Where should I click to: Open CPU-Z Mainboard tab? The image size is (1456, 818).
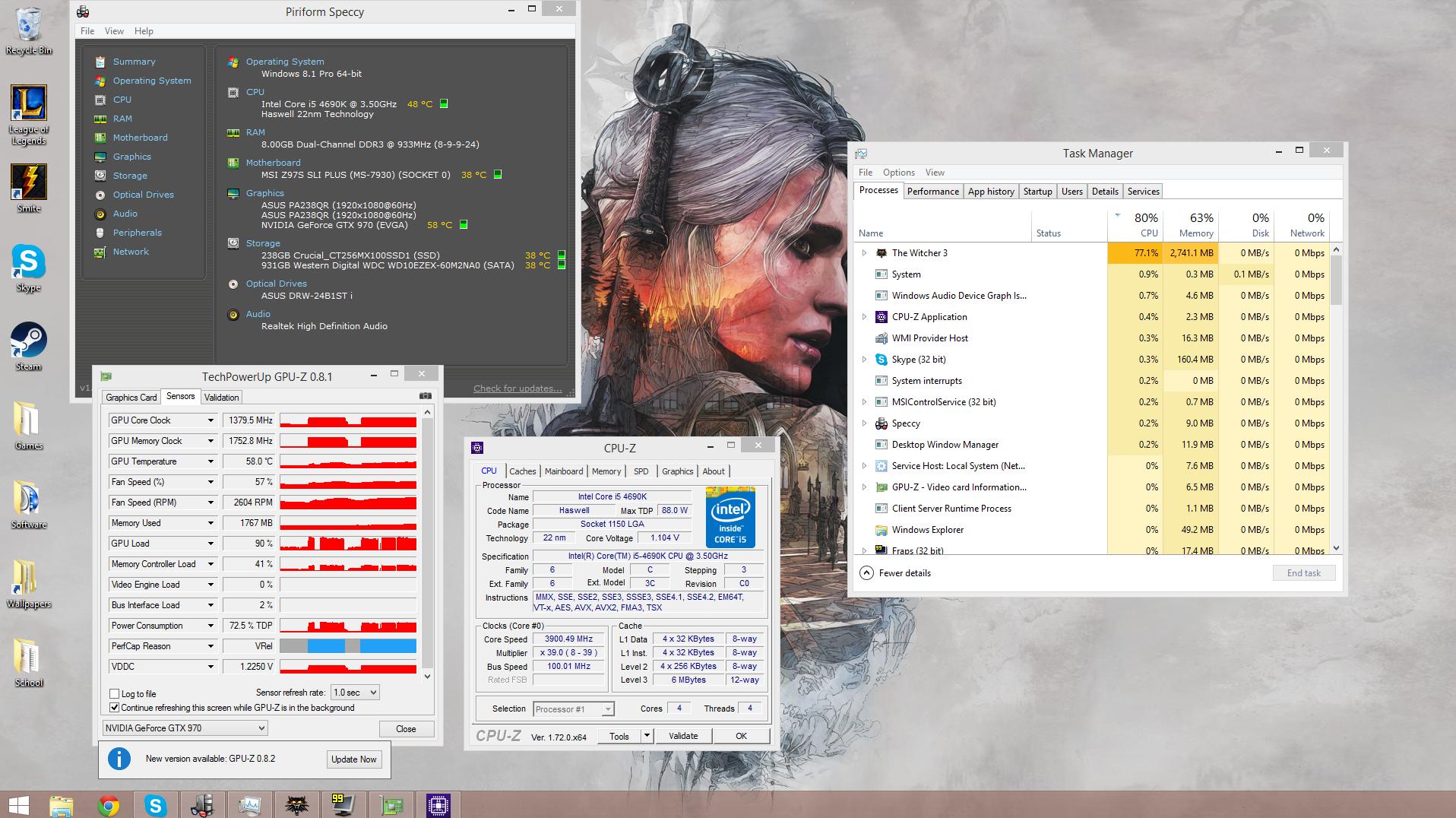pos(564,471)
